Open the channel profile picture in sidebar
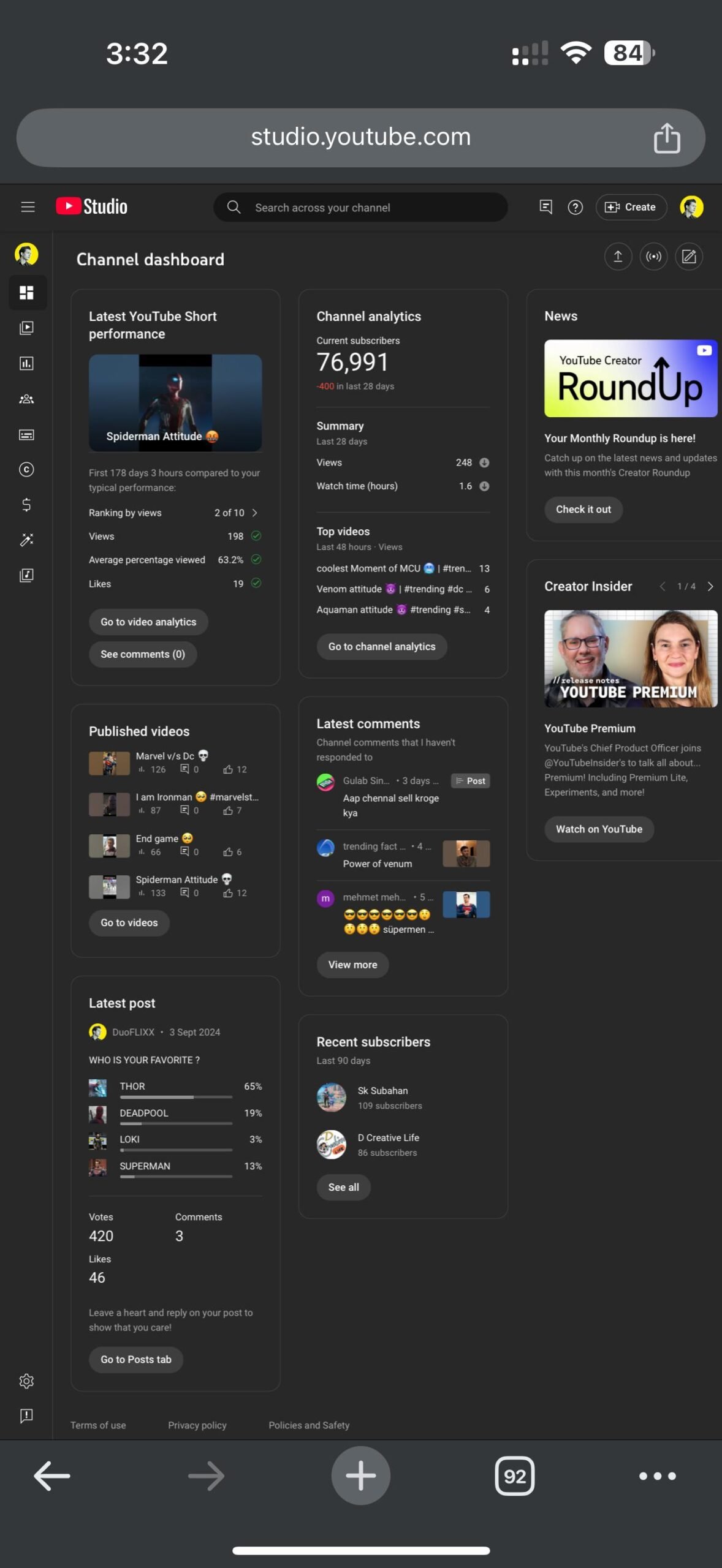722x1568 pixels. coord(26,254)
